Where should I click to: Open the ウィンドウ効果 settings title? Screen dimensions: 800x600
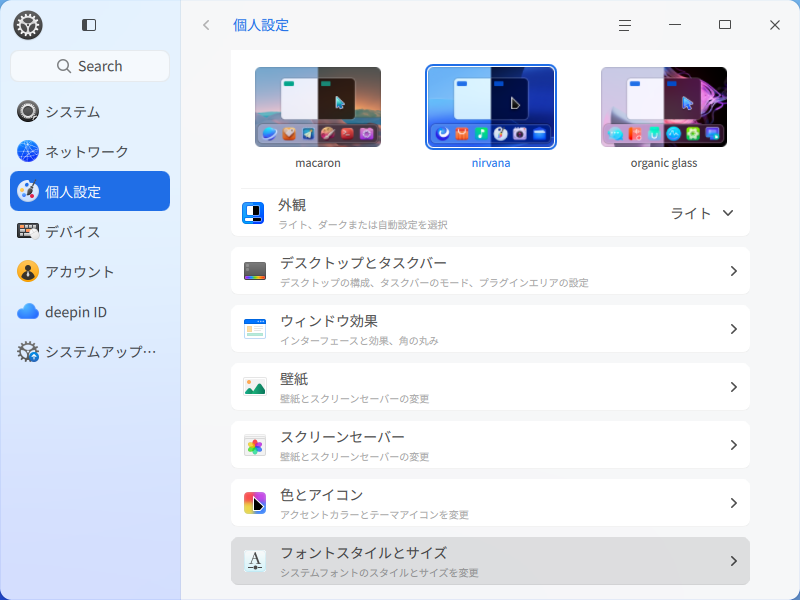pos(329,321)
